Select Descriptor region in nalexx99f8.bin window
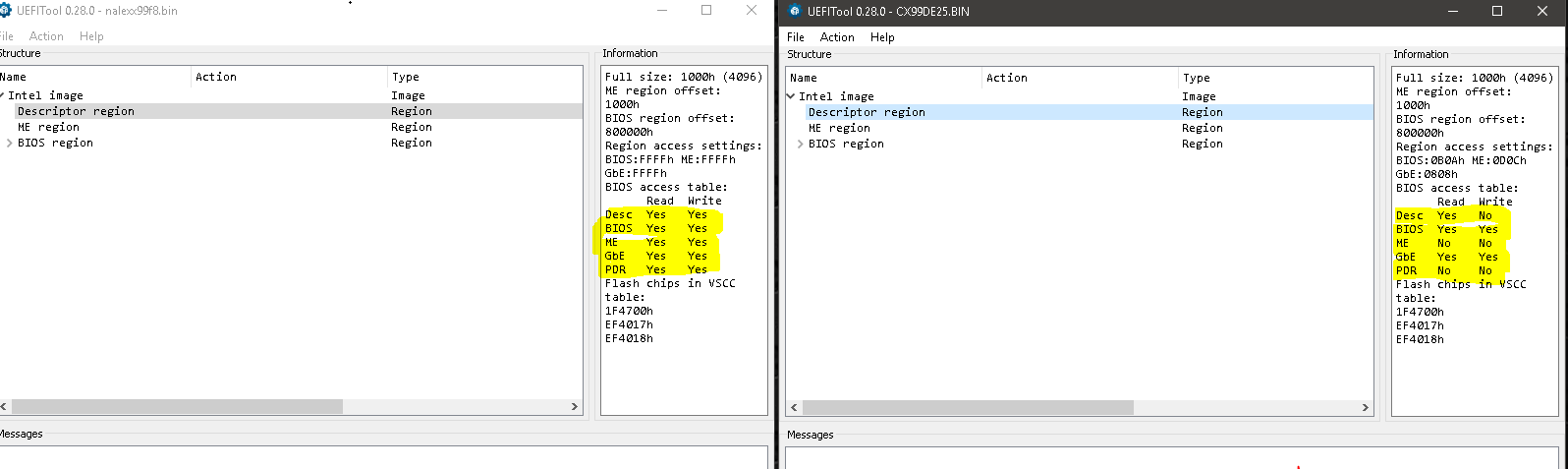 tap(291, 111)
